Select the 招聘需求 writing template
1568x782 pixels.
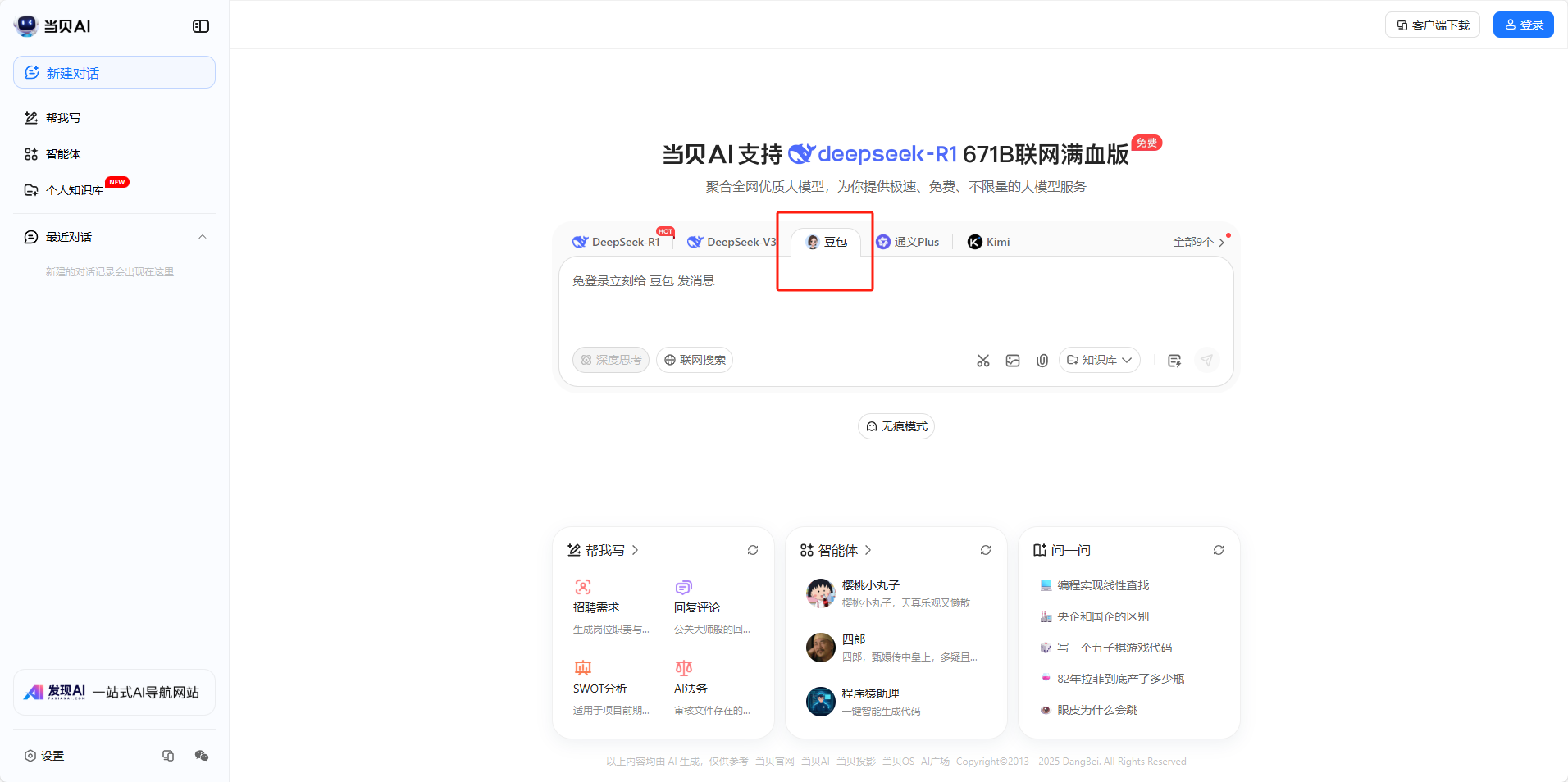pos(611,607)
